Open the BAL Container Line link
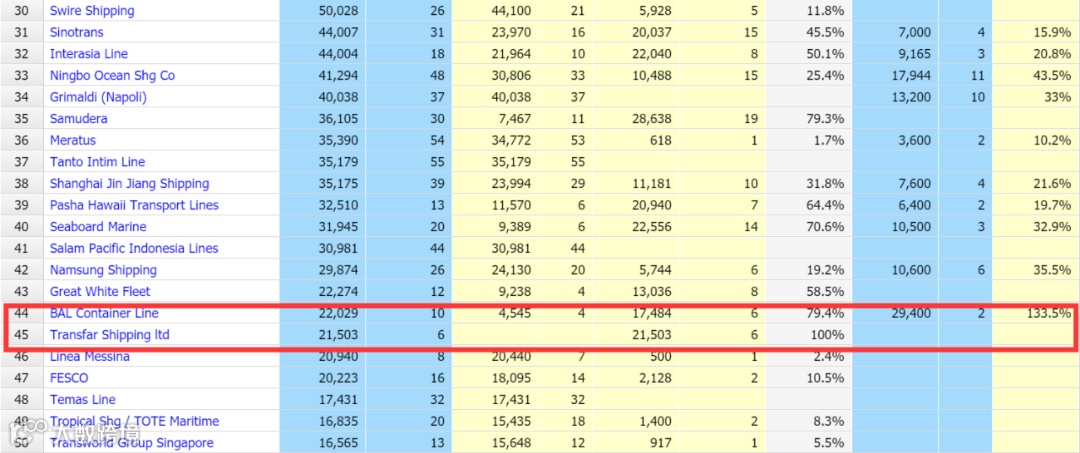This screenshot has width=1080, height=453. (104, 313)
